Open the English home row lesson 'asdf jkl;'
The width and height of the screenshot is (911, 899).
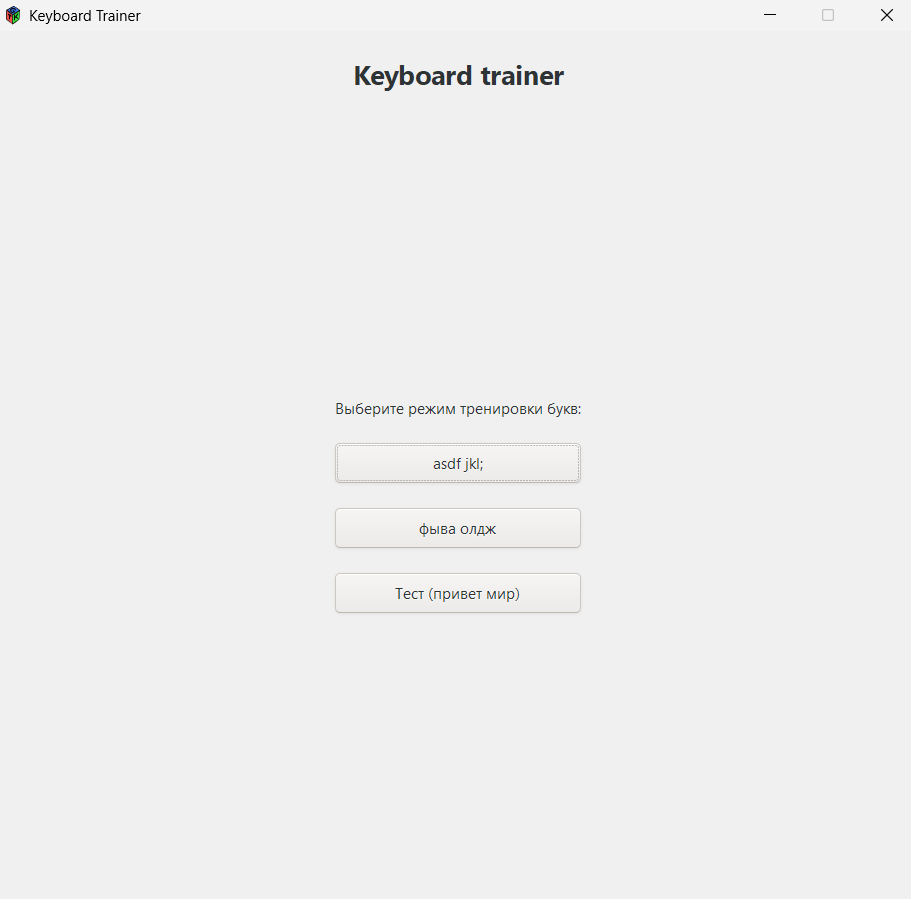click(458, 463)
